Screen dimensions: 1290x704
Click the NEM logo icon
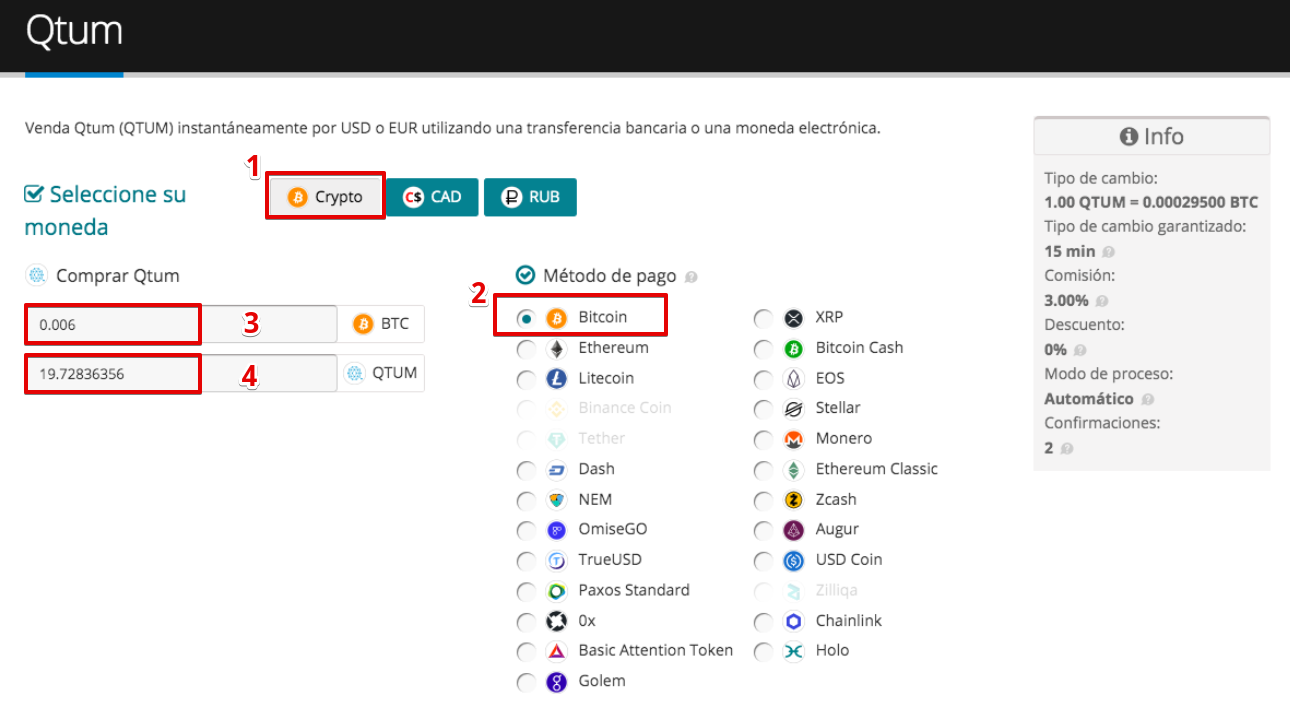pos(557,500)
